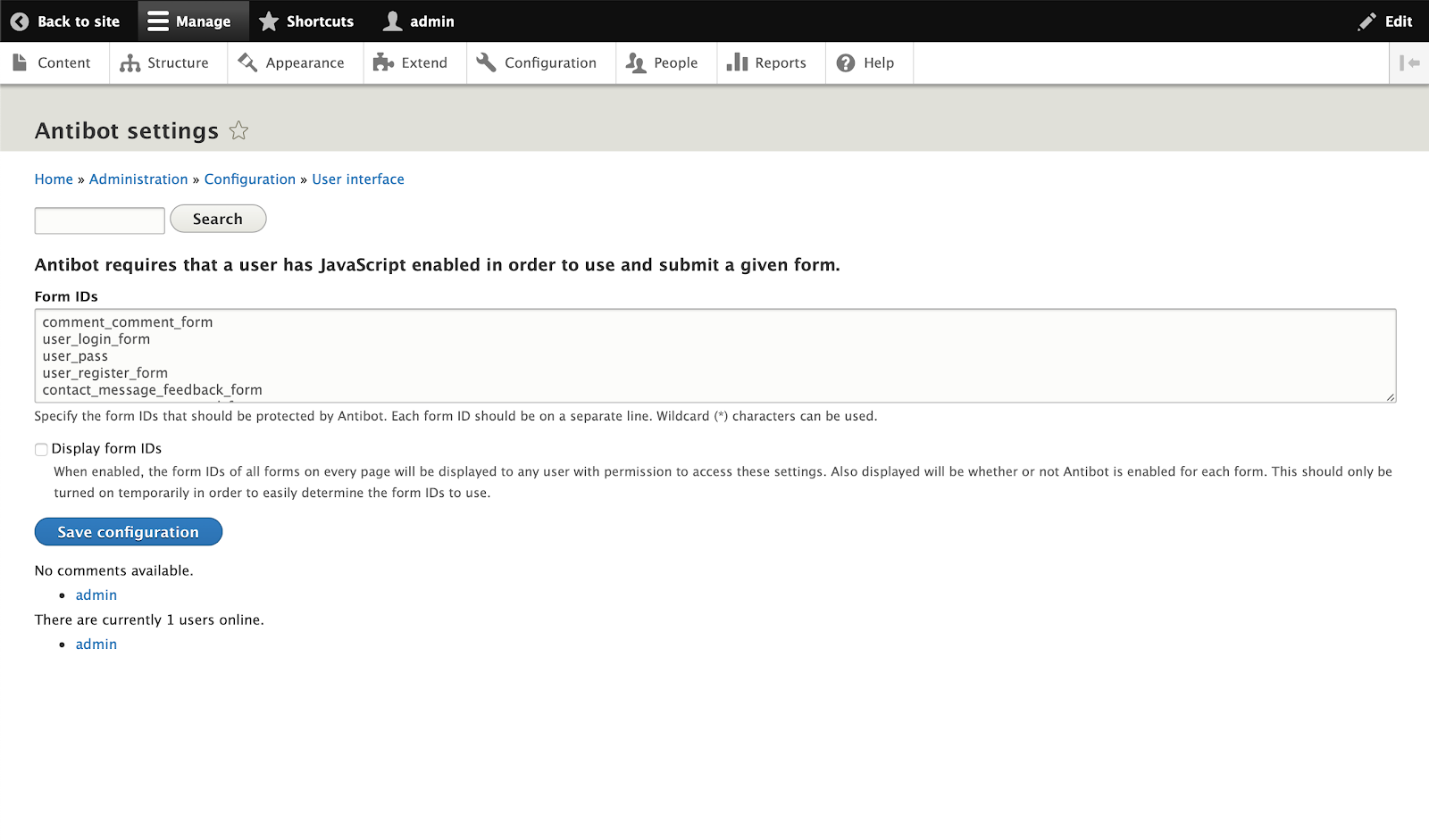Open the admin account toolbar tab

419,21
